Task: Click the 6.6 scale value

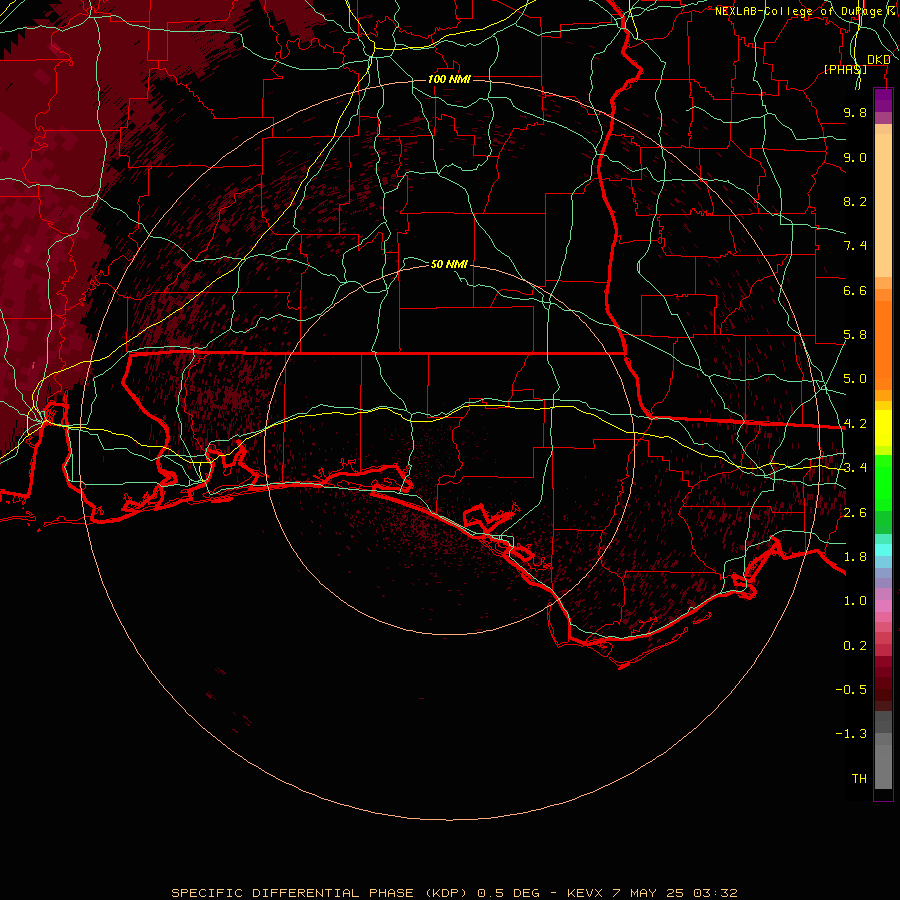Action: click(855, 290)
